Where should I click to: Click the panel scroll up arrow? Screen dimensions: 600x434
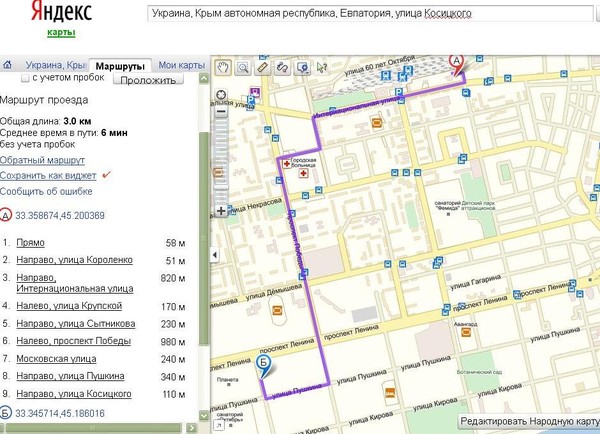204,79
